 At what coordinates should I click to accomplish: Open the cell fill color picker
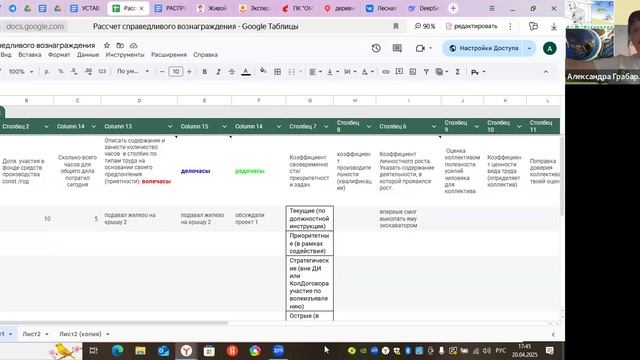coord(263,71)
